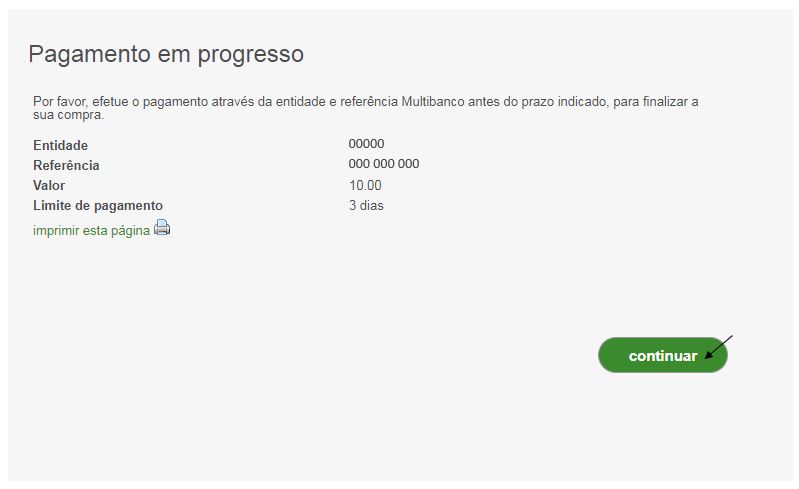Image resolution: width=799 pixels, height=489 pixels.
Task: Click the word referência in the instruction sentence
Action: click(369, 101)
